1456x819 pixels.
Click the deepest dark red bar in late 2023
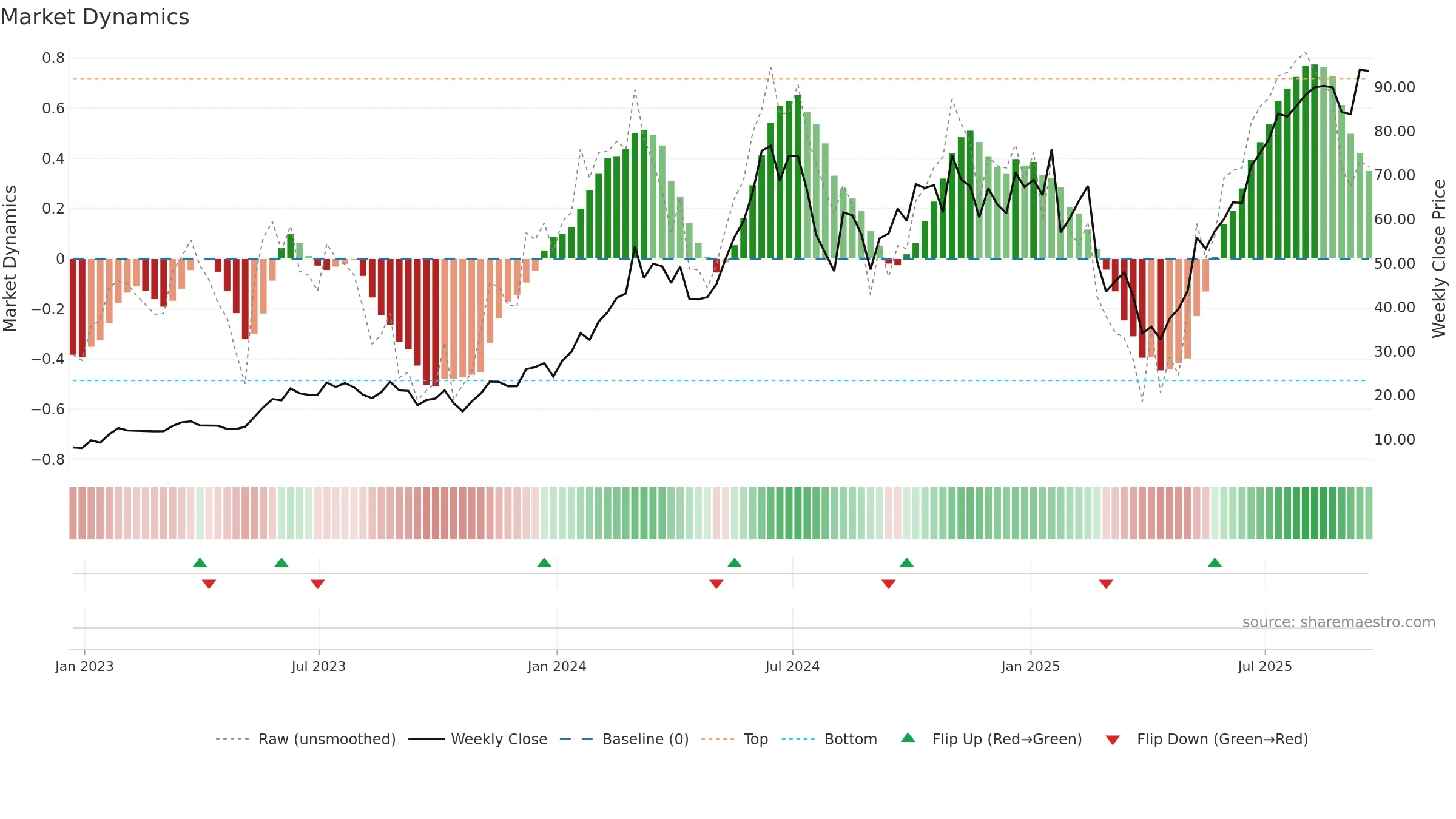[435, 322]
